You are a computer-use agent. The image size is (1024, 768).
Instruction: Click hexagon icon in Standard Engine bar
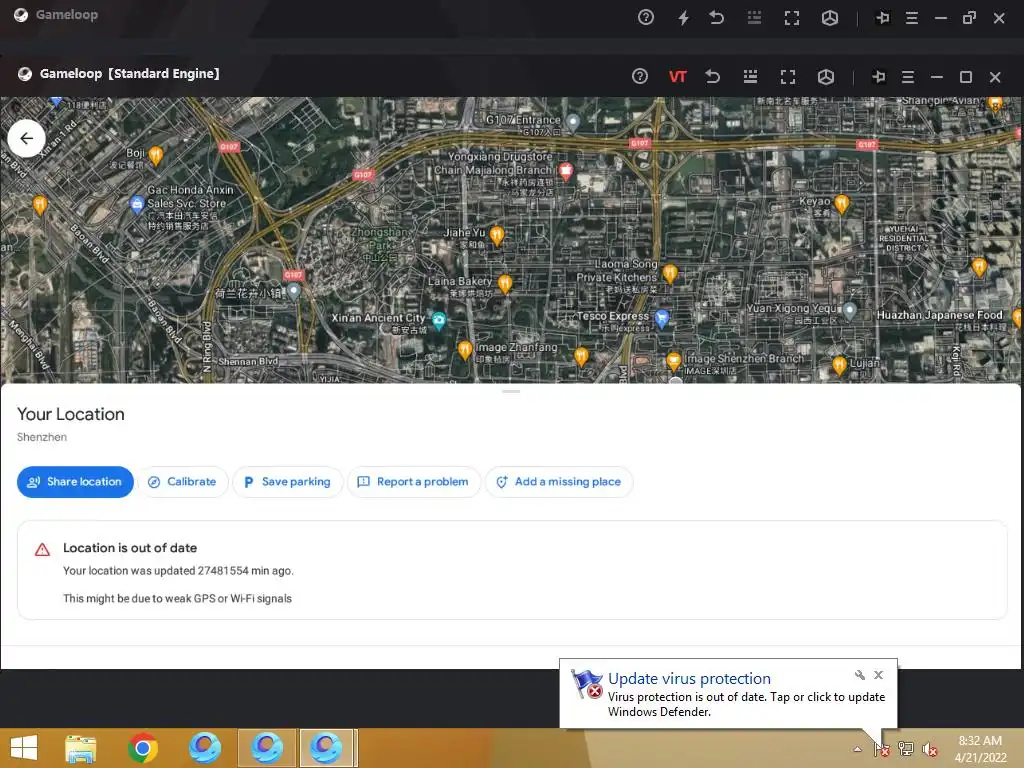tap(825, 76)
